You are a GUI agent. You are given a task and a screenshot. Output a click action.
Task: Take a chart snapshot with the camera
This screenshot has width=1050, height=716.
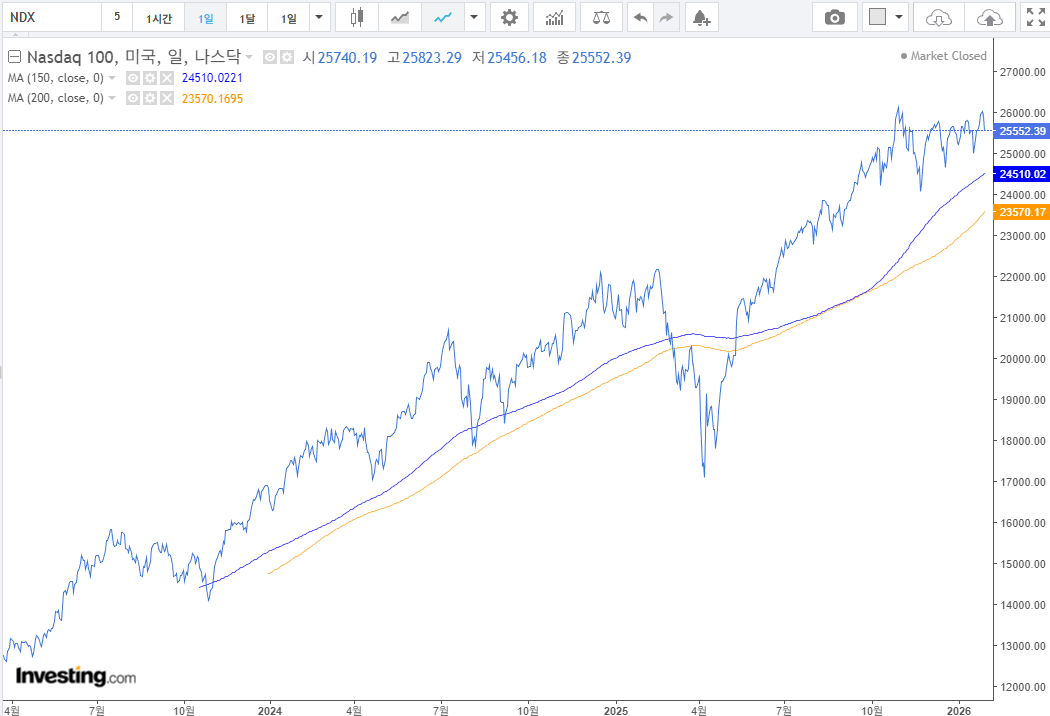click(x=834, y=17)
